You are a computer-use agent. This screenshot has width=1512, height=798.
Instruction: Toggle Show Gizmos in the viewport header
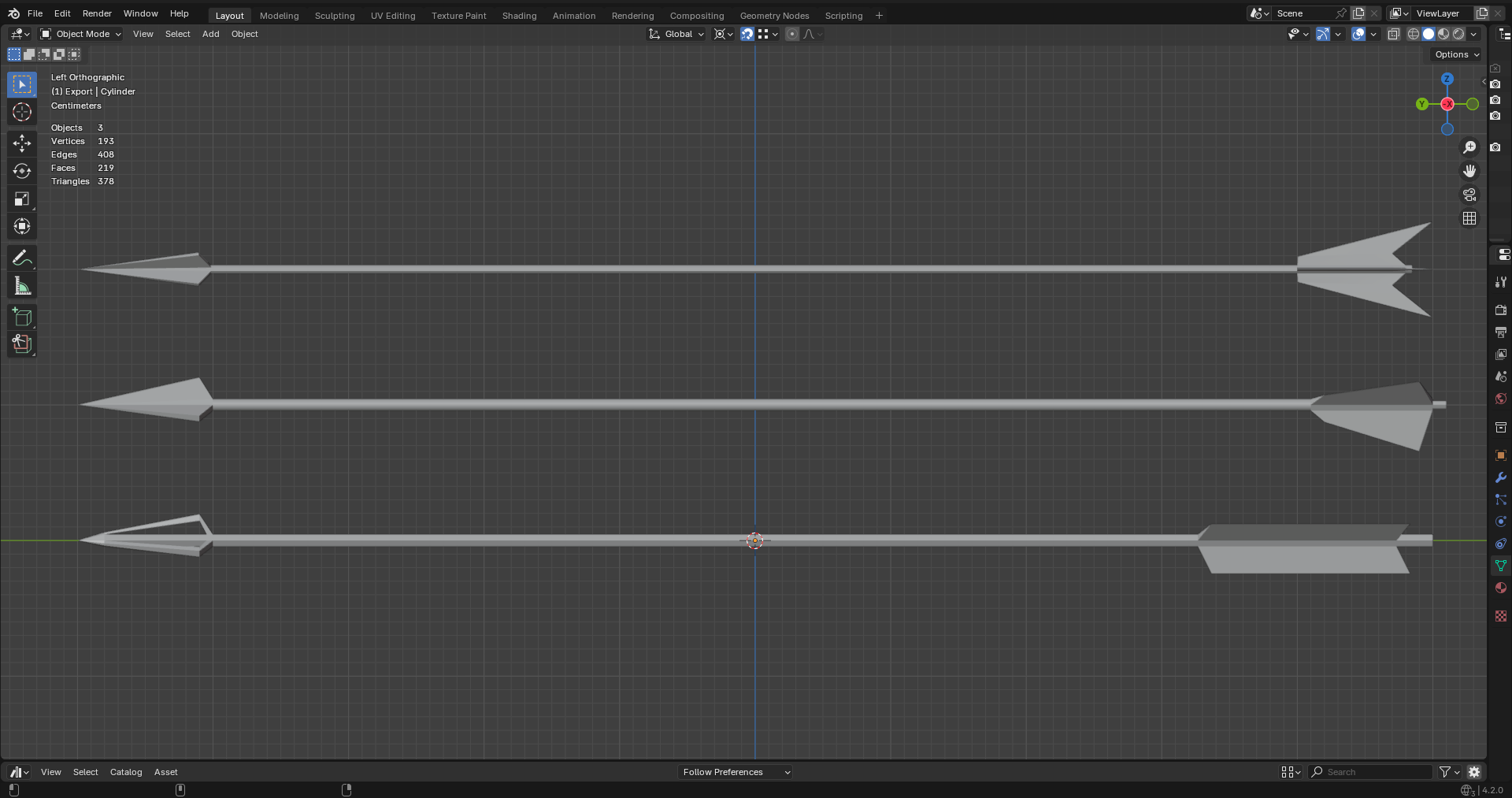1324,34
